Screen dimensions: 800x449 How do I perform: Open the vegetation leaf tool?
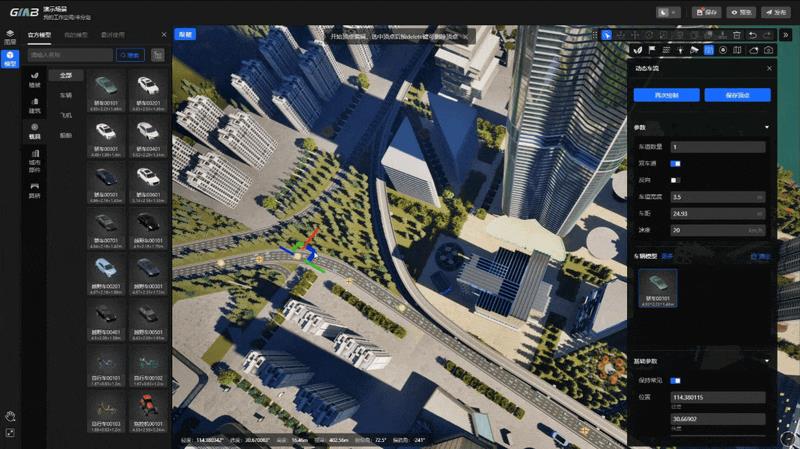pos(639,50)
